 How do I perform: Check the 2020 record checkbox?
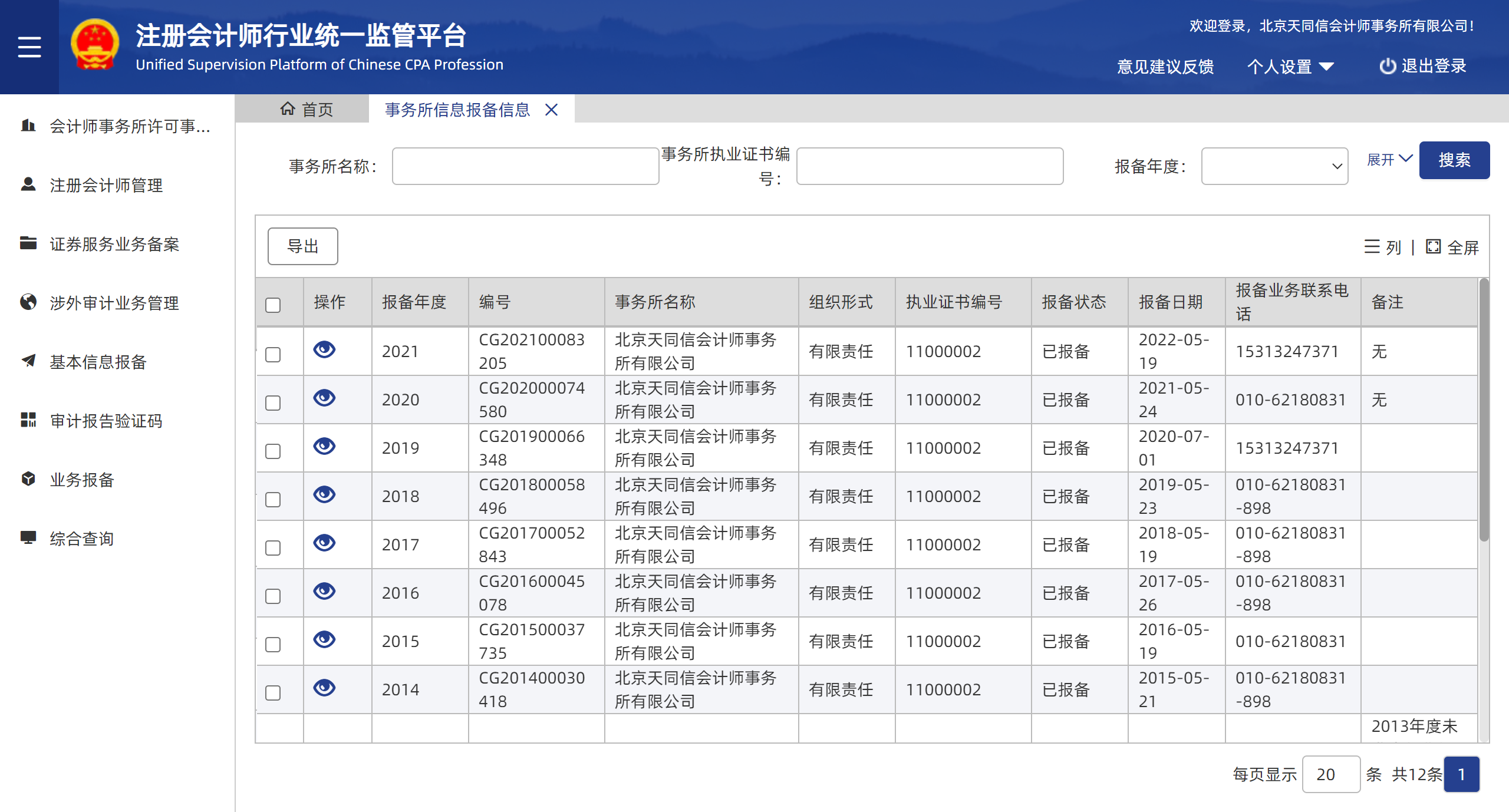click(273, 403)
